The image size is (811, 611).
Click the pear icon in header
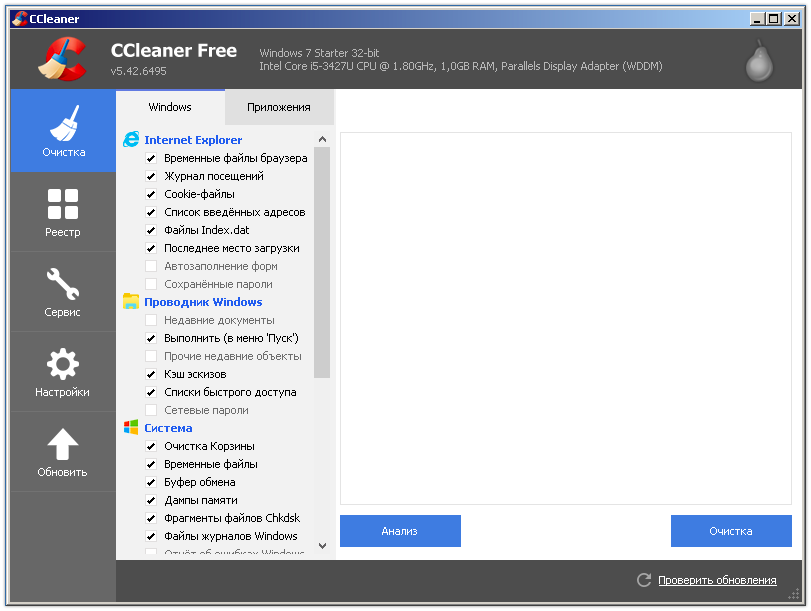click(759, 61)
